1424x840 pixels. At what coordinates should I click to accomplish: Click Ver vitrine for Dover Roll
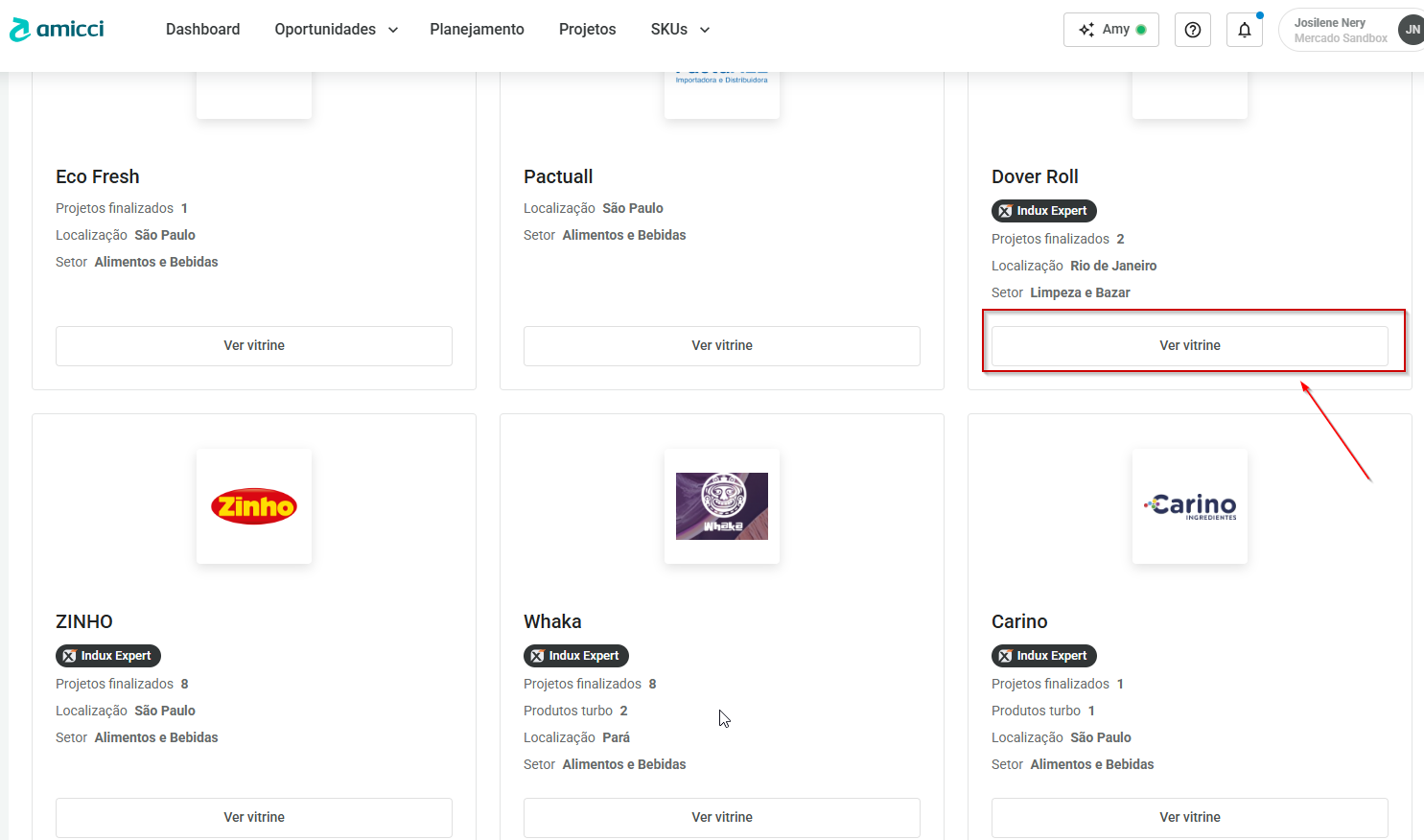(x=1189, y=345)
